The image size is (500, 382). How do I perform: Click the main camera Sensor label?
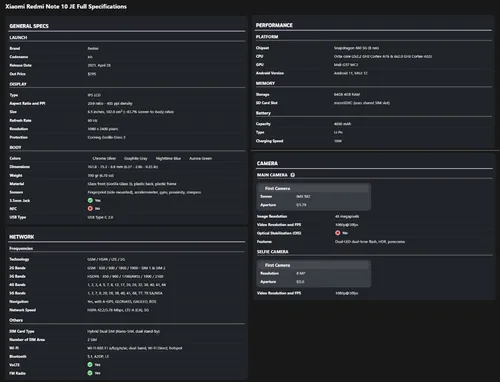coord(266,196)
